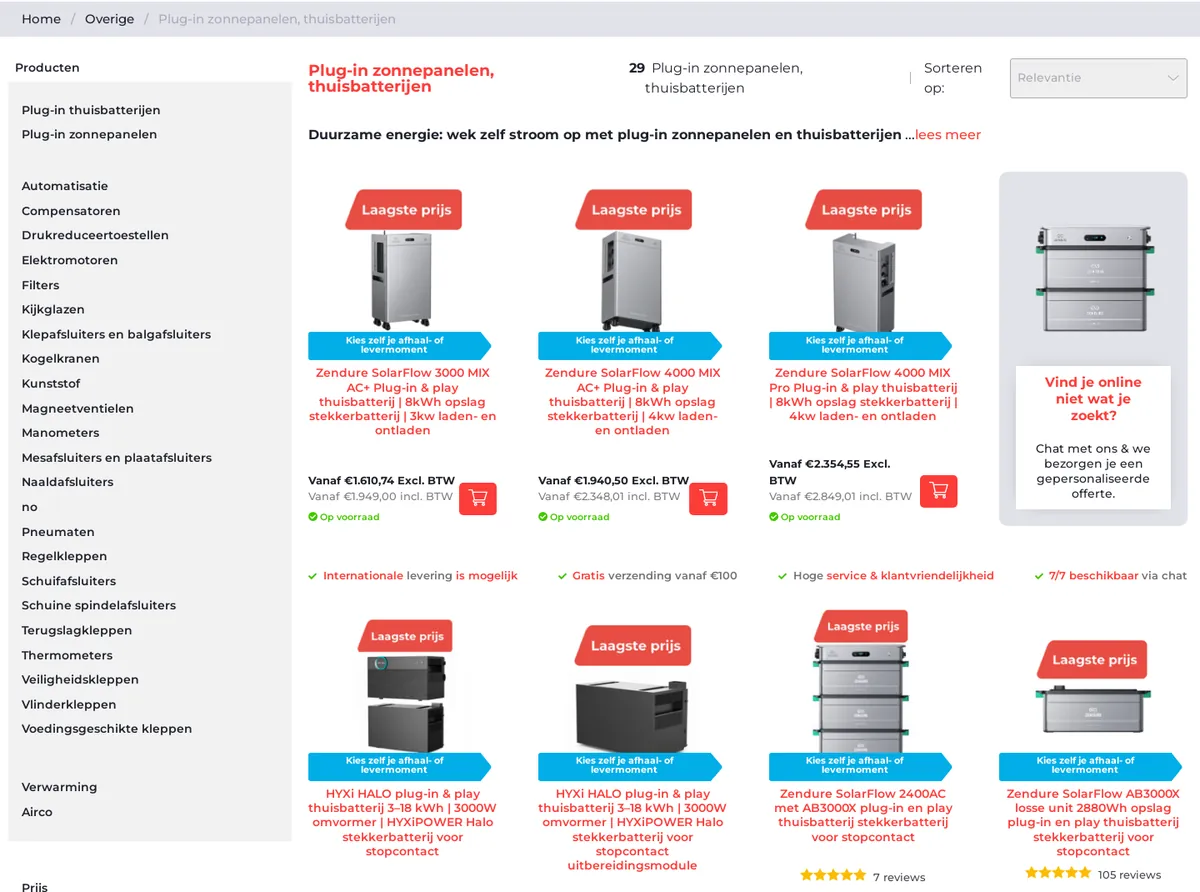Open Mesafsluiters en plaatafsluiters category
This screenshot has width=1200, height=892.
[117, 457]
